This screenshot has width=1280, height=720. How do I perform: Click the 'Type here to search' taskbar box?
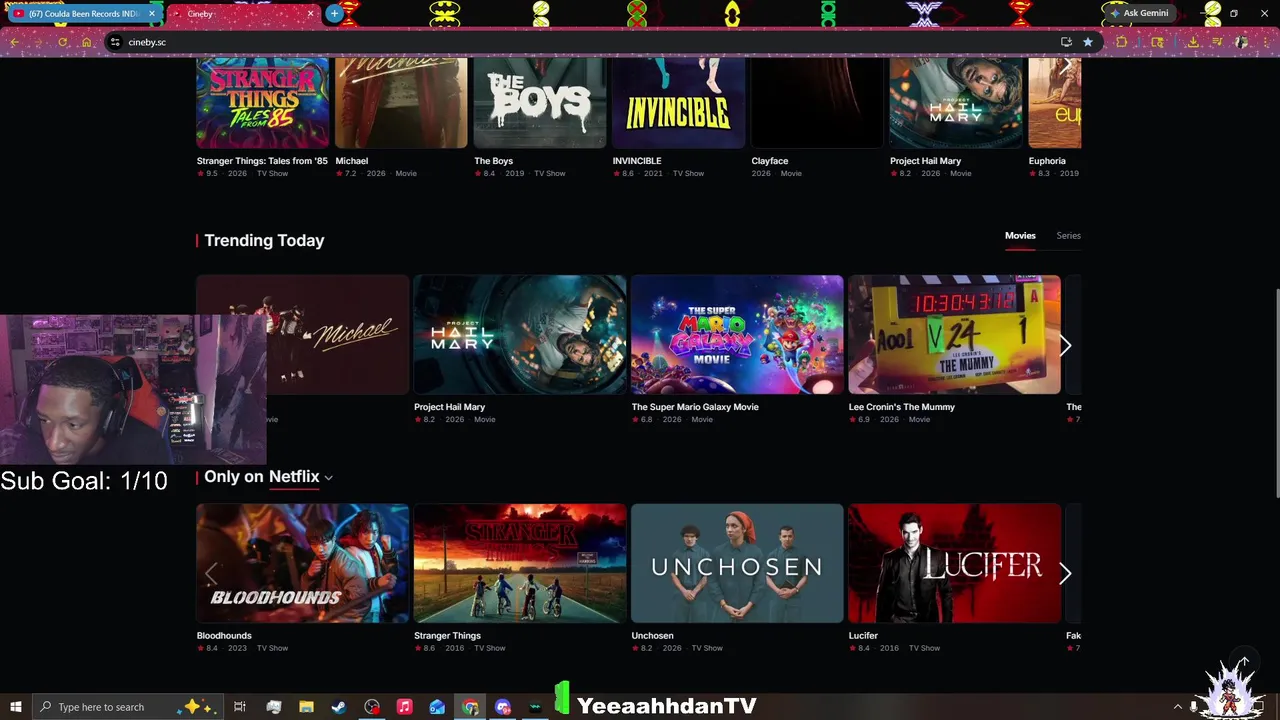(128, 707)
